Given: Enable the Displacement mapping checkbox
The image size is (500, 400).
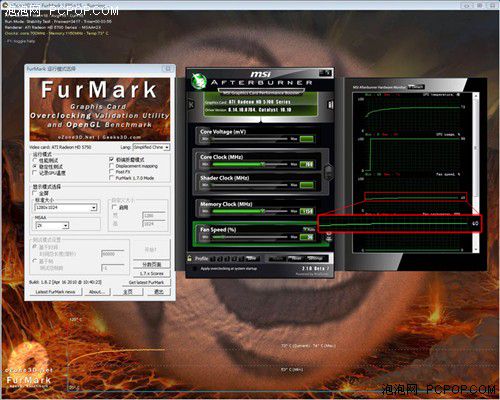Looking at the screenshot, I should click(112, 166).
